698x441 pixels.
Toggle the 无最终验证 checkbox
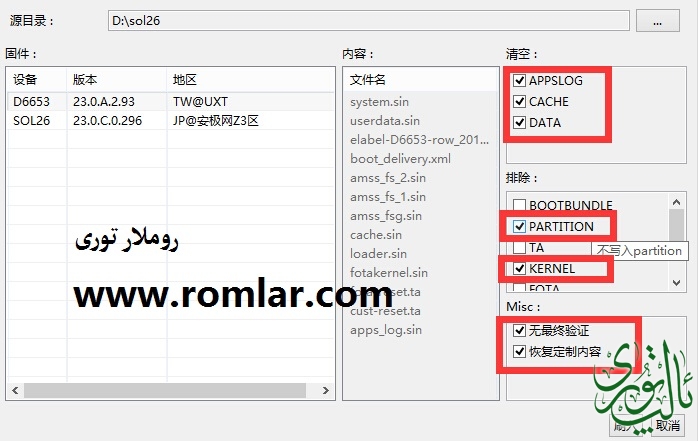click(519, 330)
